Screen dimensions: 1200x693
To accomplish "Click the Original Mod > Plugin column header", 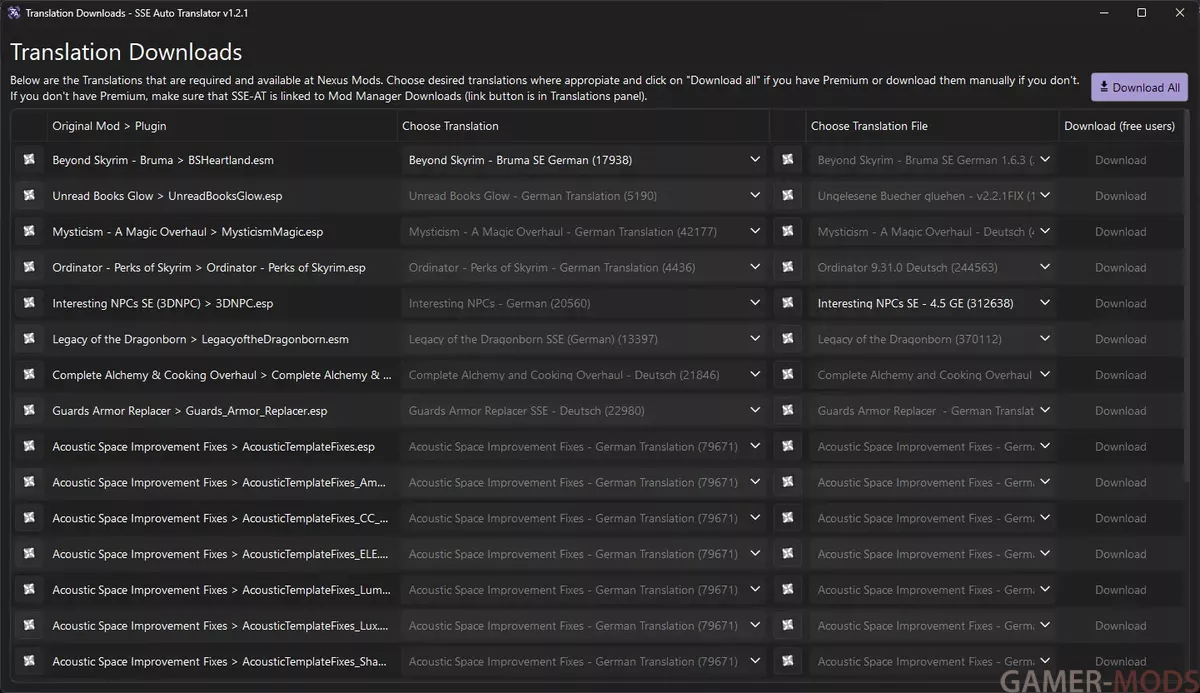I will tap(110, 126).
